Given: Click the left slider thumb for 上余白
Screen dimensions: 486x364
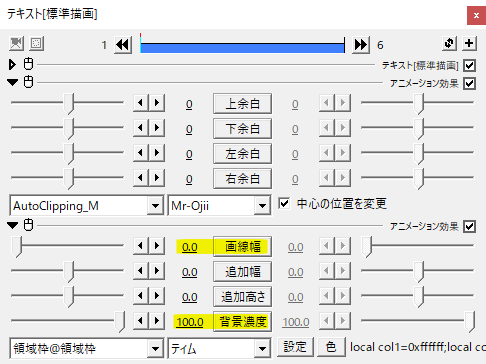Looking at the screenshot, I should (69, 104).
